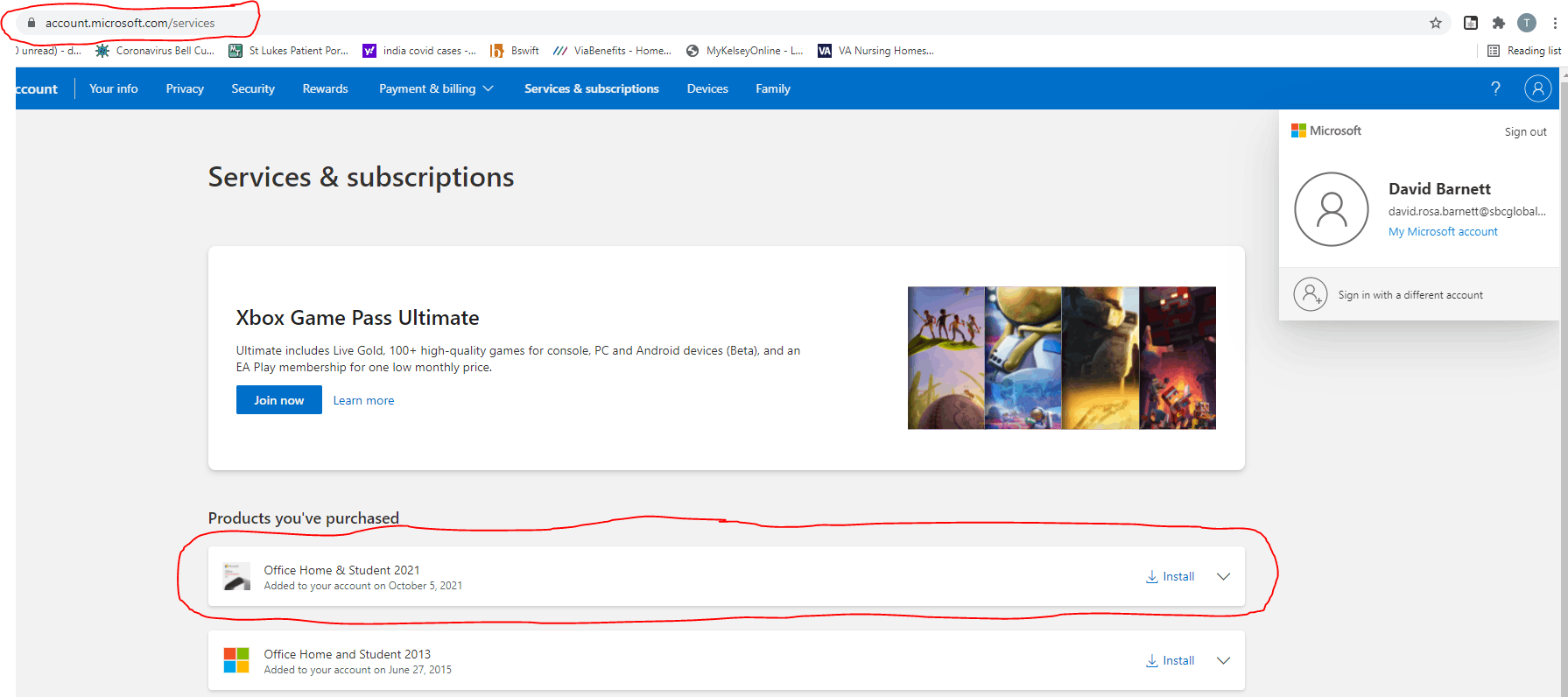
Task: Open the ViaBenefits - Home bookmark
Action: (613, 51)
